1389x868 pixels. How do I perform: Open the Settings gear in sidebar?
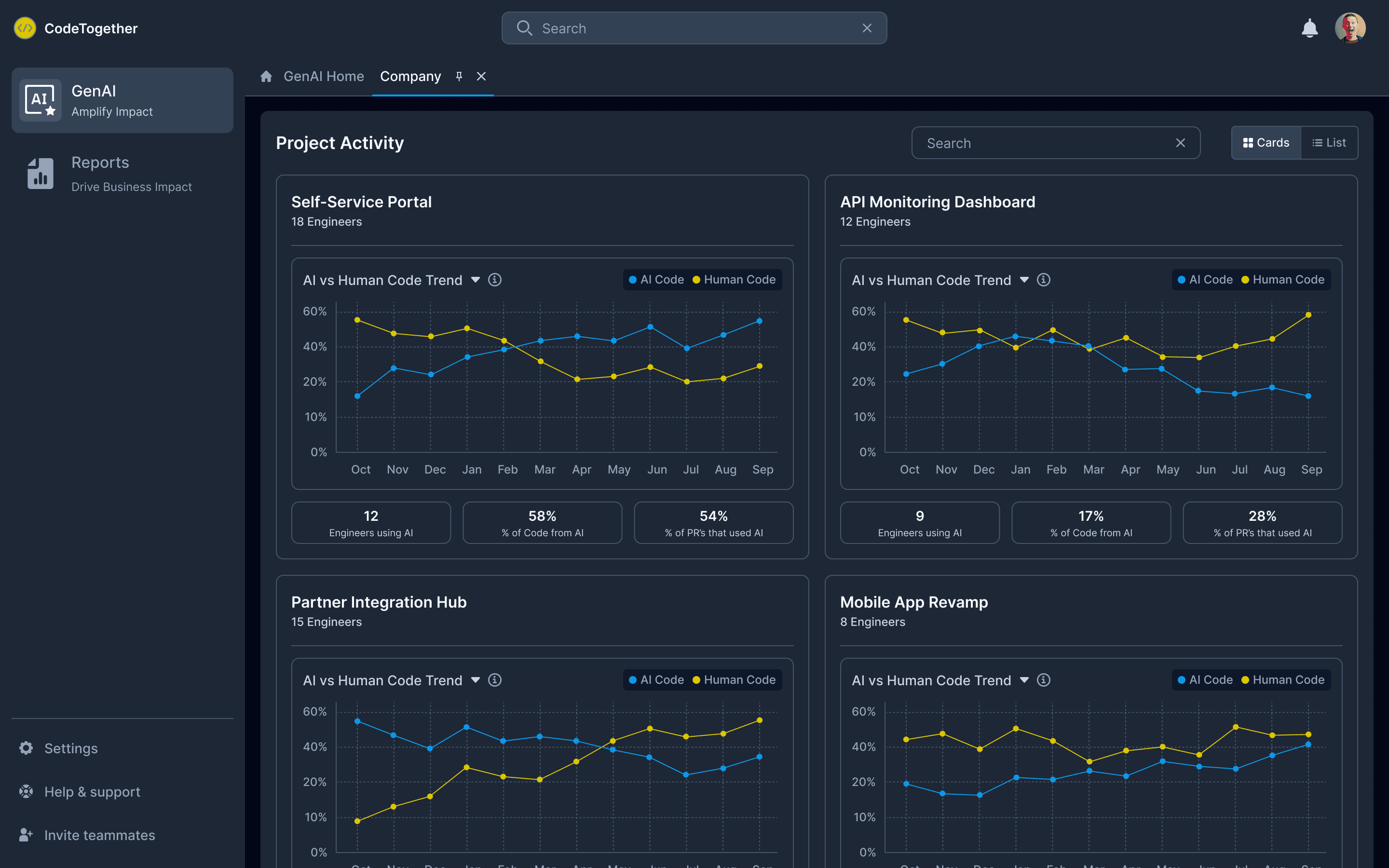(27, 748)
